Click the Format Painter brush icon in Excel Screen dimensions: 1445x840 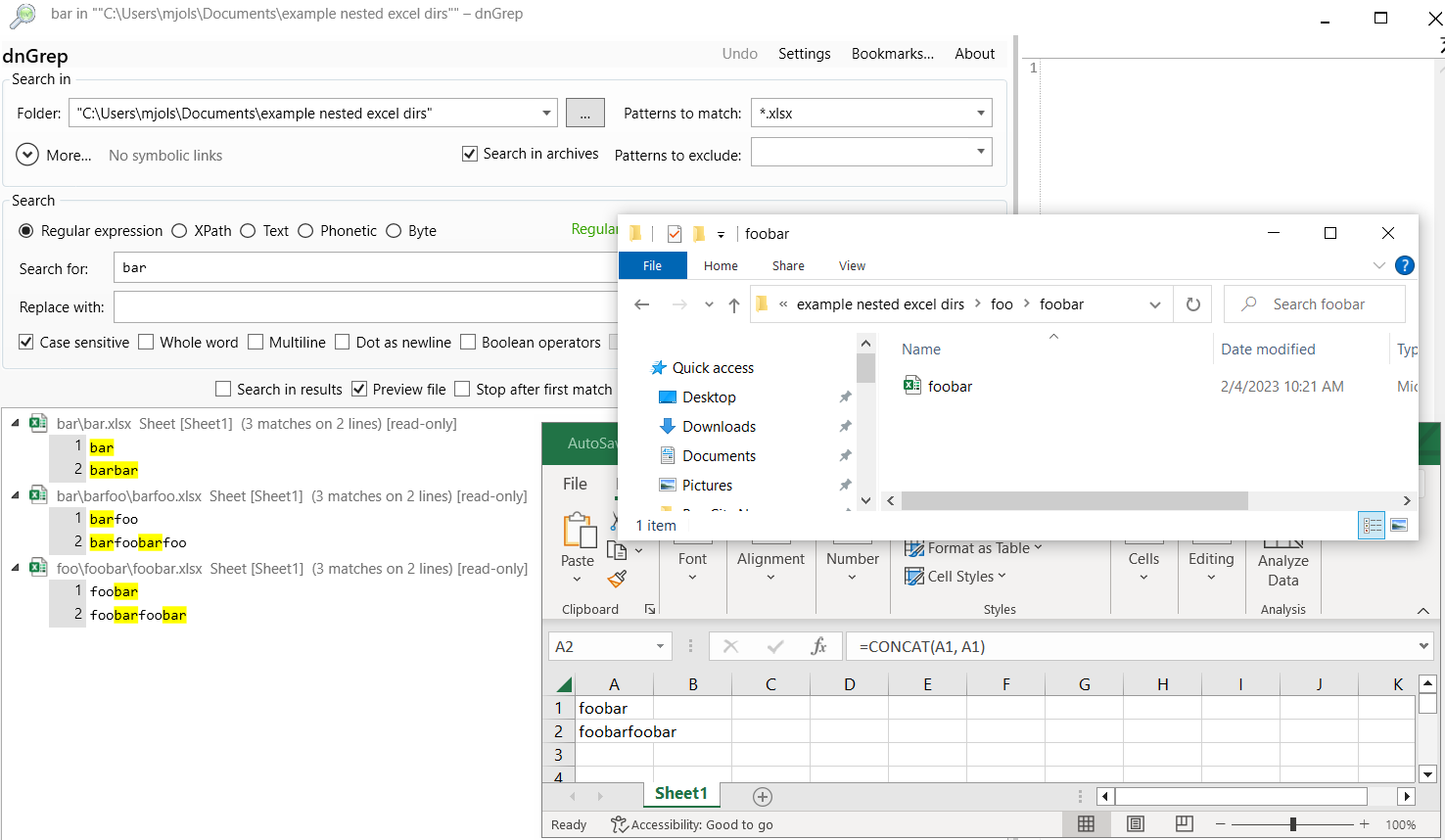point(617,580)
